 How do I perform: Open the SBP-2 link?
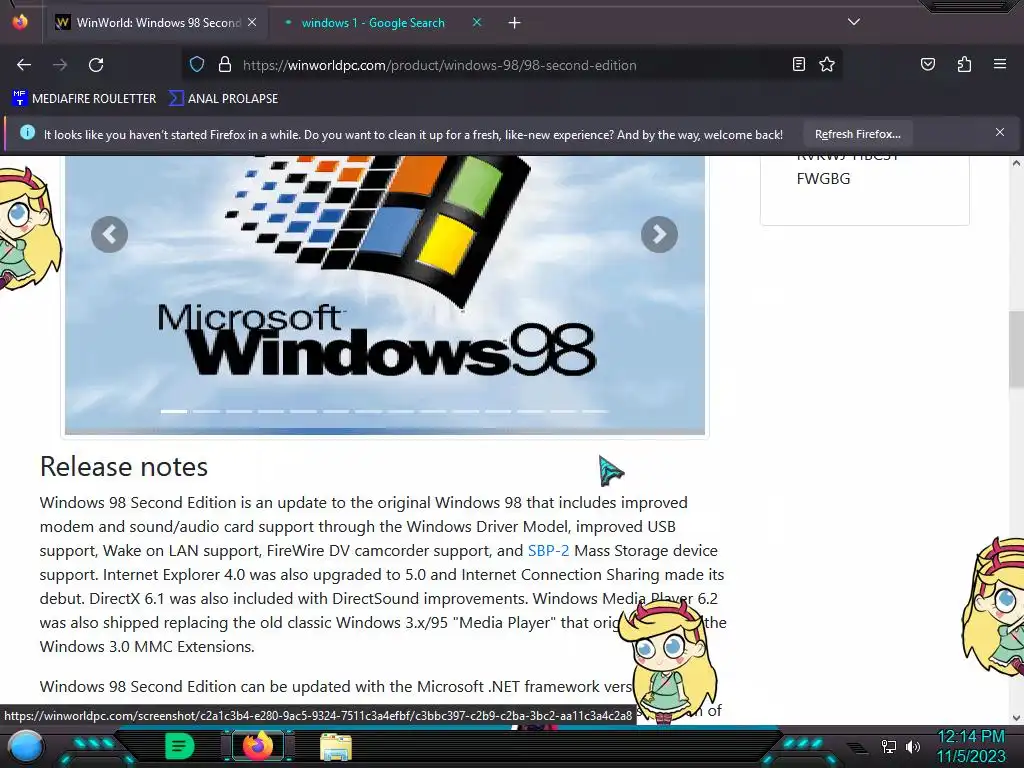[548, 551]
